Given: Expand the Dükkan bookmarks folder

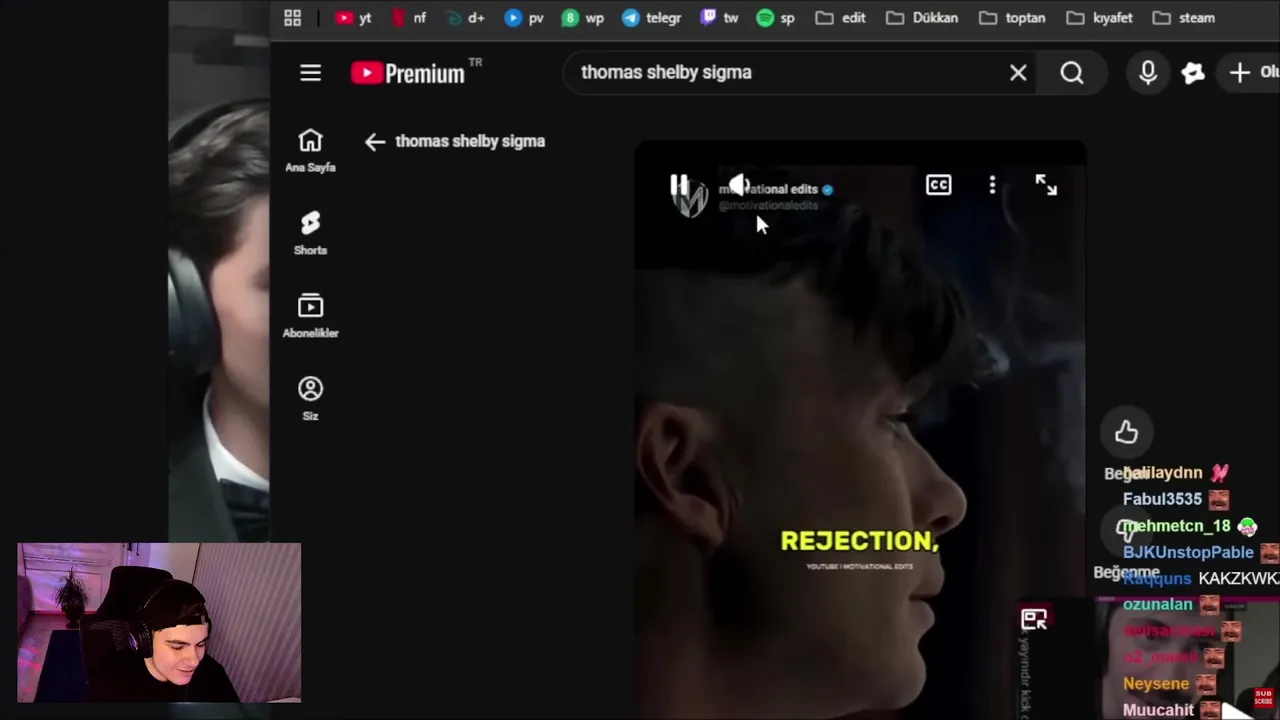Looking at the screenshot, I should tap(922, 18).
